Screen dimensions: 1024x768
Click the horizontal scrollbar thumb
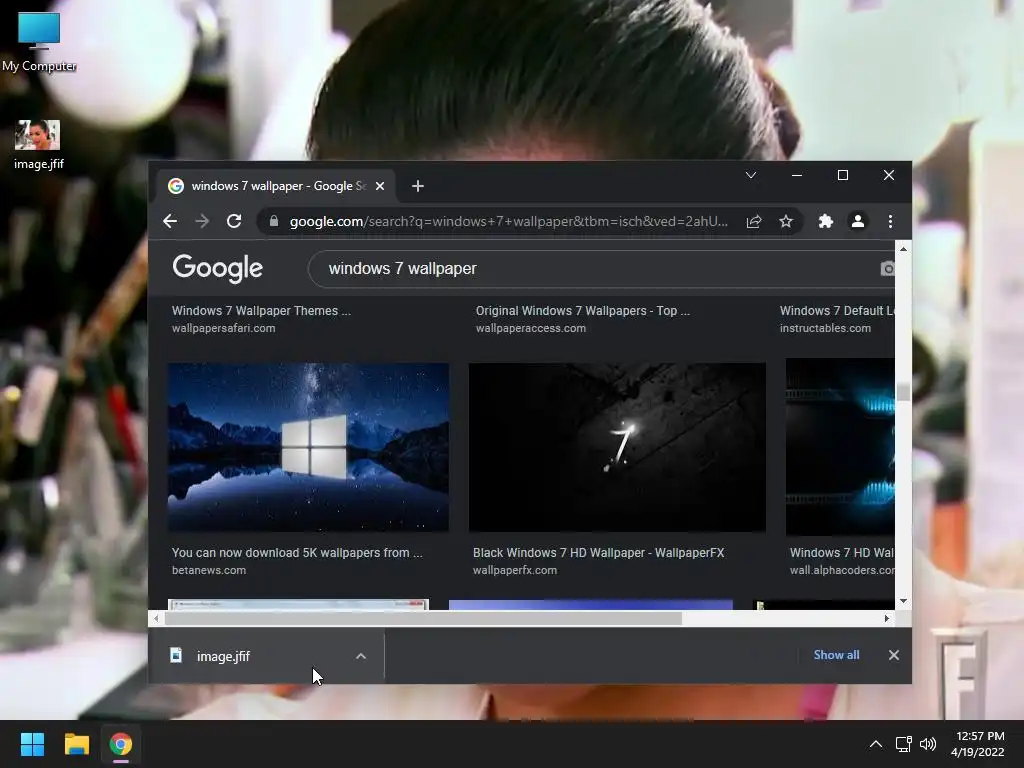click(x=423, y=618)
